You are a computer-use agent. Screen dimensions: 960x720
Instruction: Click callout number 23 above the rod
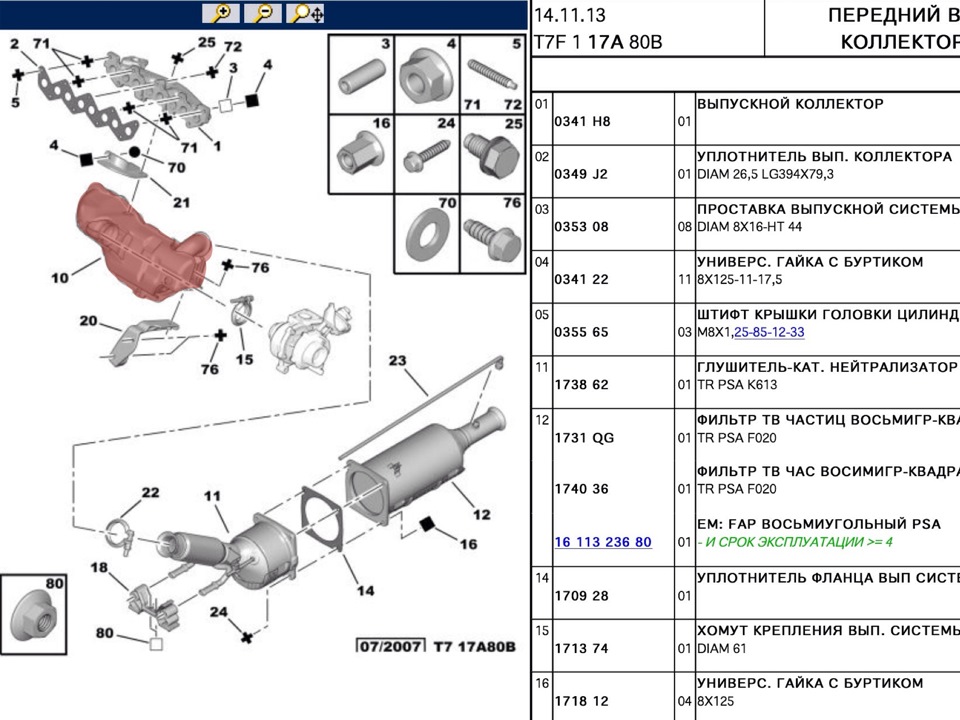point(397,361)
